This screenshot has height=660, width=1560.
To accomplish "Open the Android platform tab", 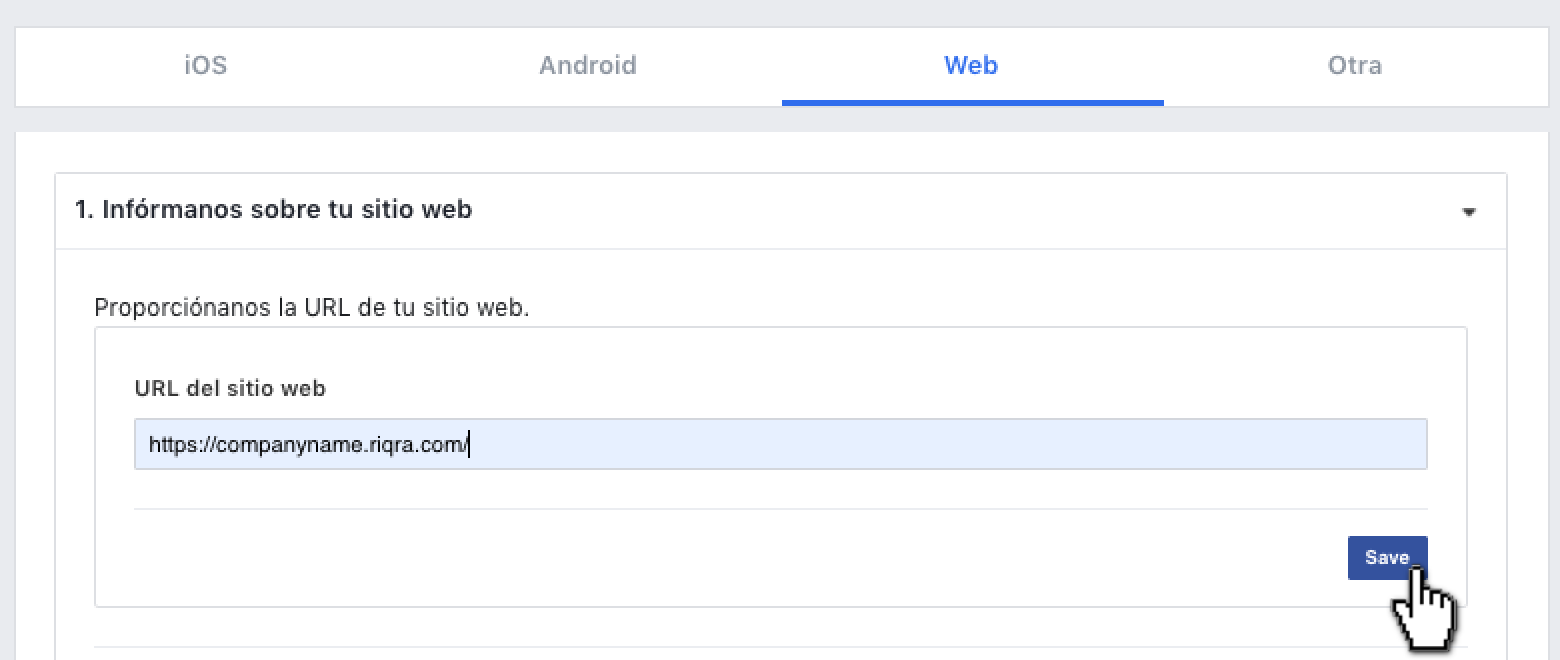I will coord(588,66).
